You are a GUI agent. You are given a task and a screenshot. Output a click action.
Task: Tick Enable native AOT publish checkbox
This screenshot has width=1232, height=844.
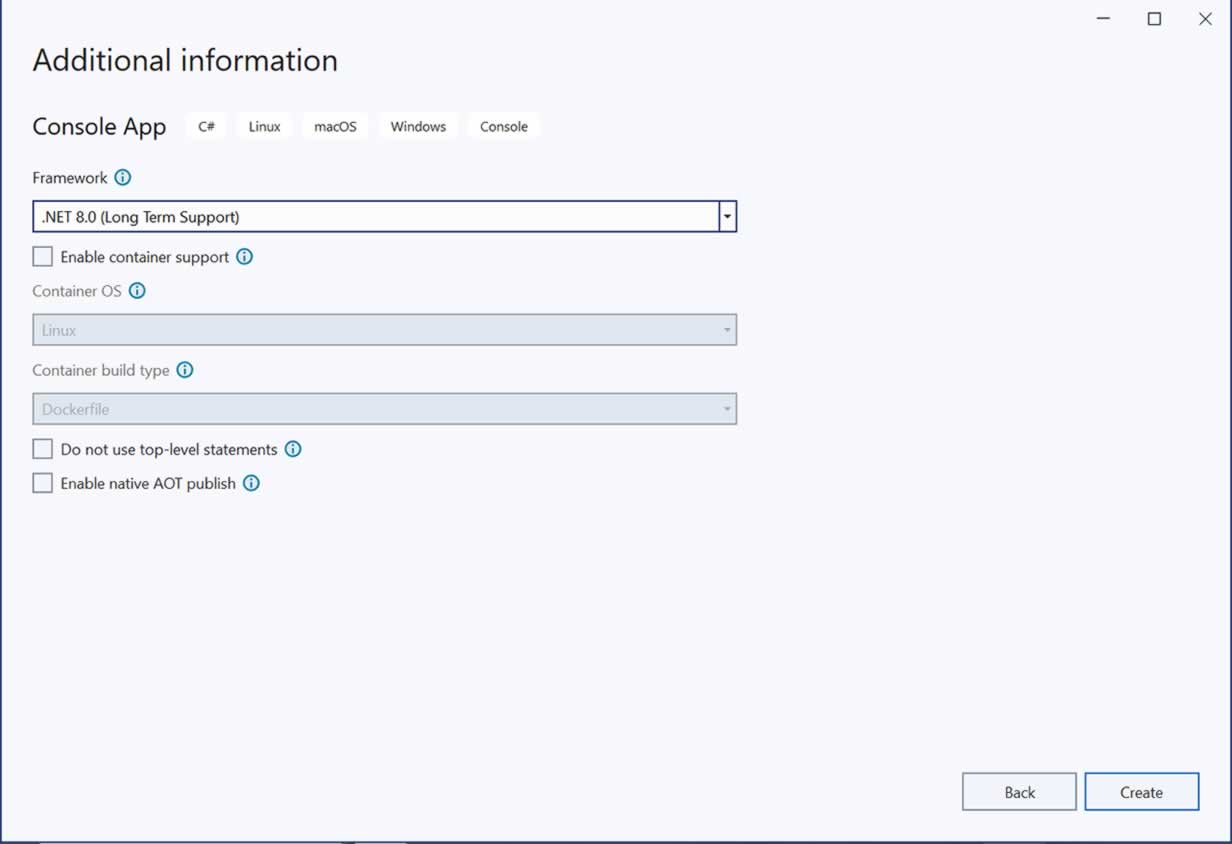(43, 483)
